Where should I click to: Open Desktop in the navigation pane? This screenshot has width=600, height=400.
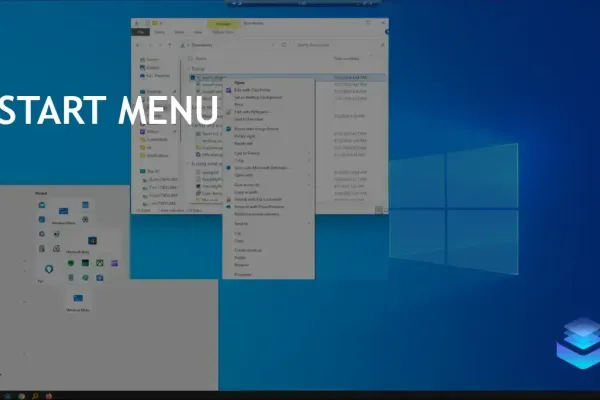coord(153,92)
